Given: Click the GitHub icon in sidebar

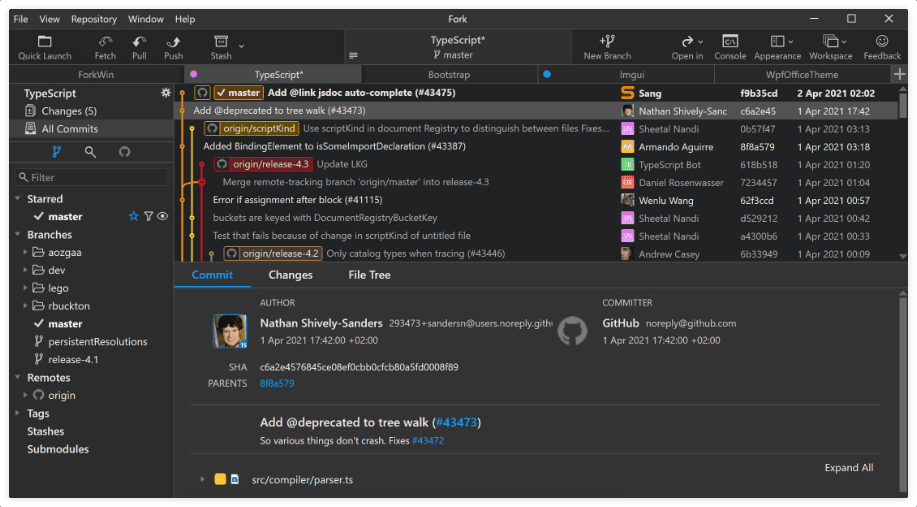Looking at the screenshot, I should coord(124,152).
